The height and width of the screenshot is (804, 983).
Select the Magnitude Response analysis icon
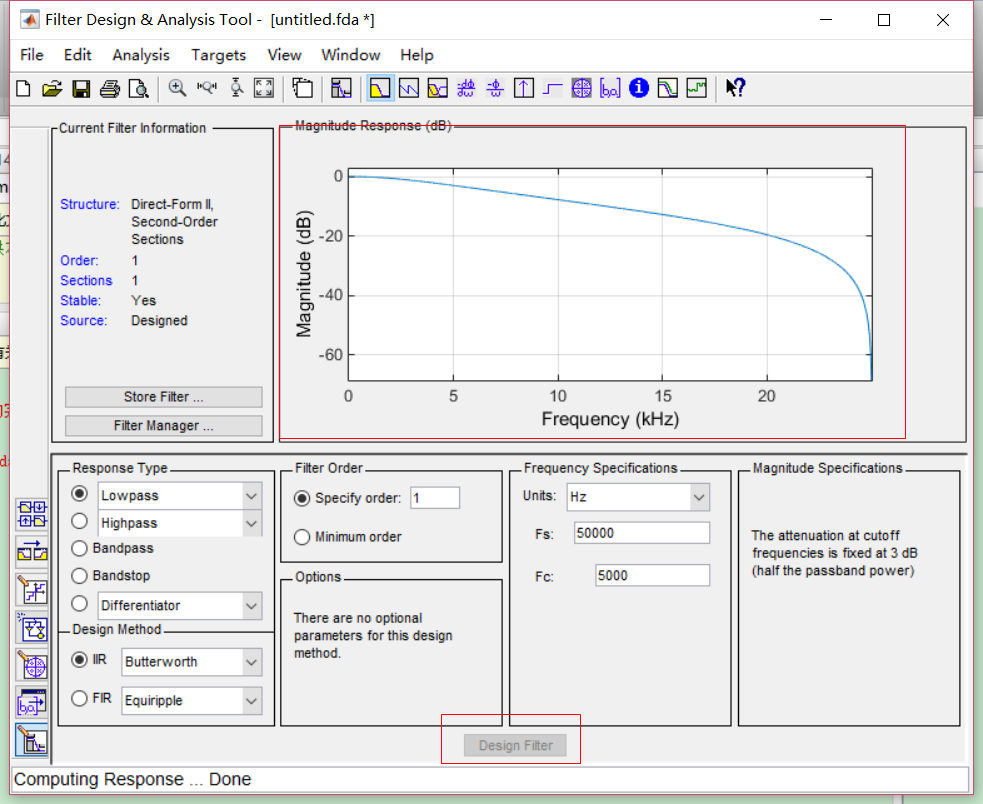(x=380, y=88)
